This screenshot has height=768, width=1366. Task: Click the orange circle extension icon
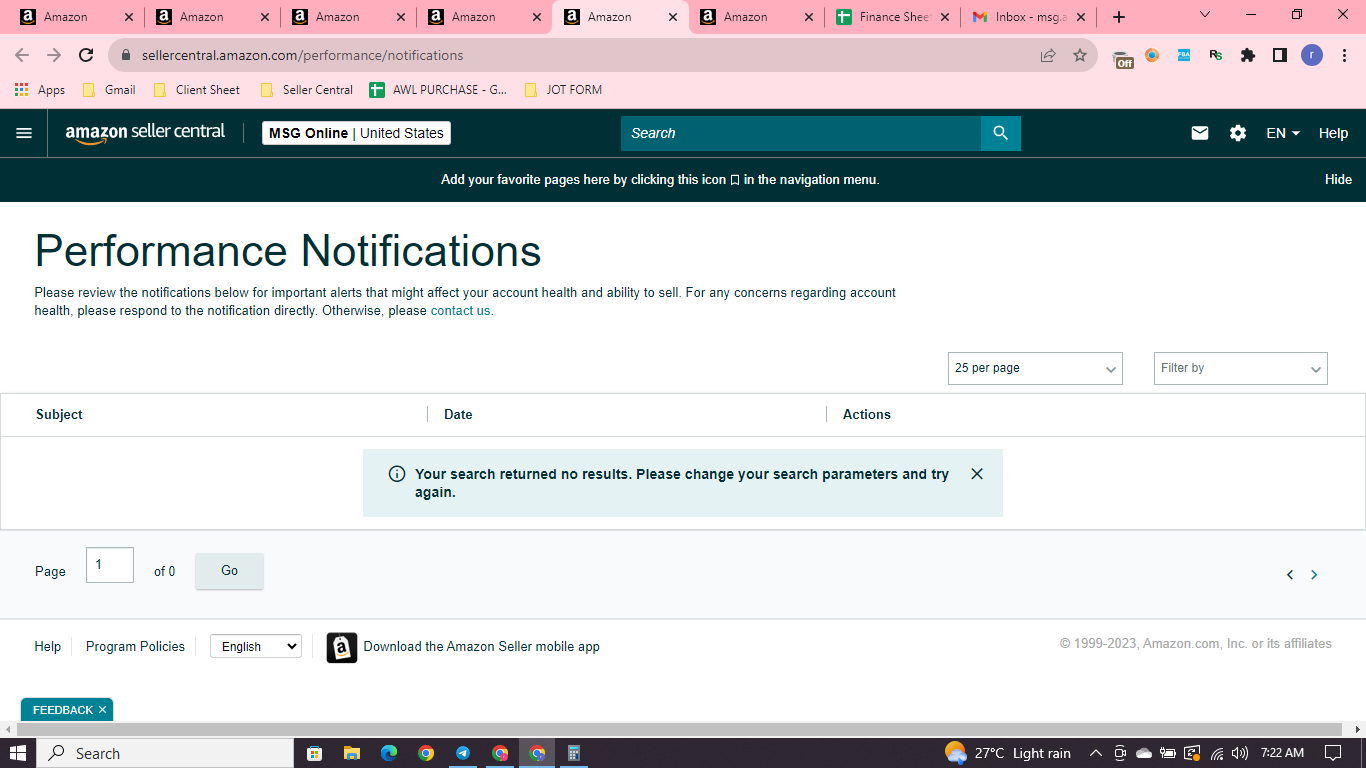1152,55
